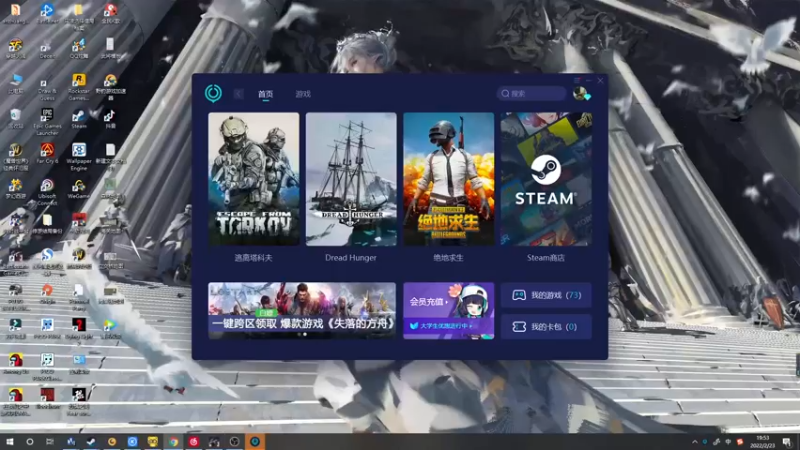Open the Windows Start menu
Viewport: 800px width, 450px height.
click(x=9, y=442)
